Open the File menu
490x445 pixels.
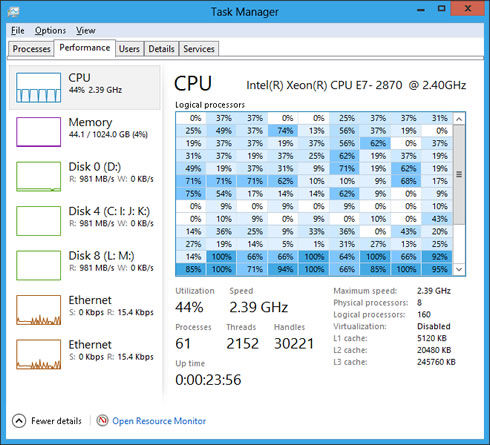(x=18, y=30)
